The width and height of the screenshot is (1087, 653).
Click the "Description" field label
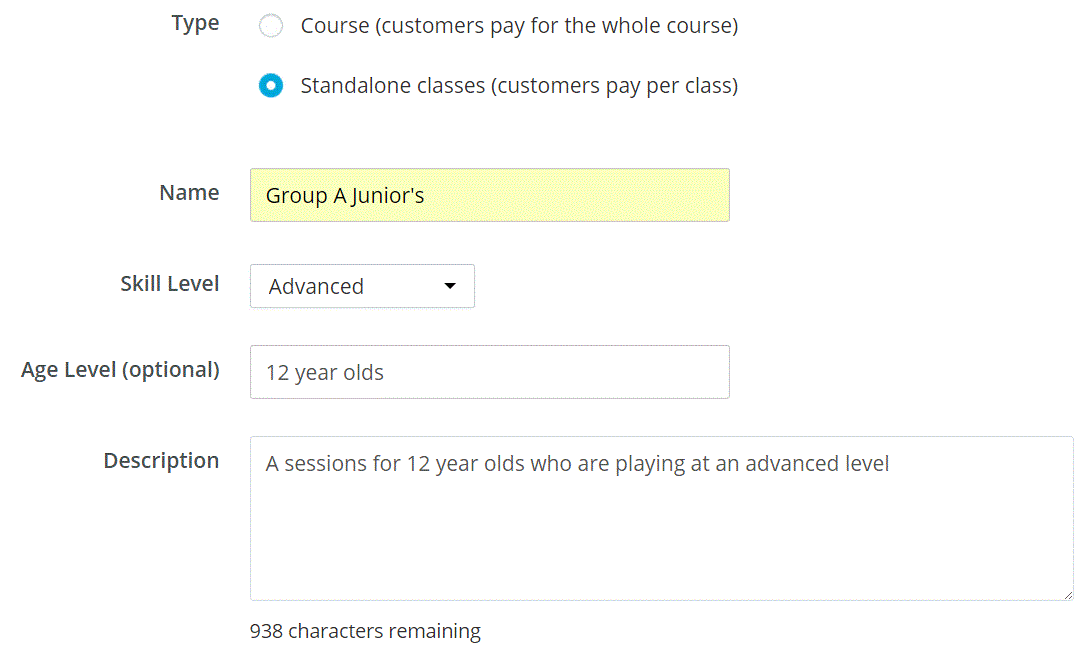[161, 461]
